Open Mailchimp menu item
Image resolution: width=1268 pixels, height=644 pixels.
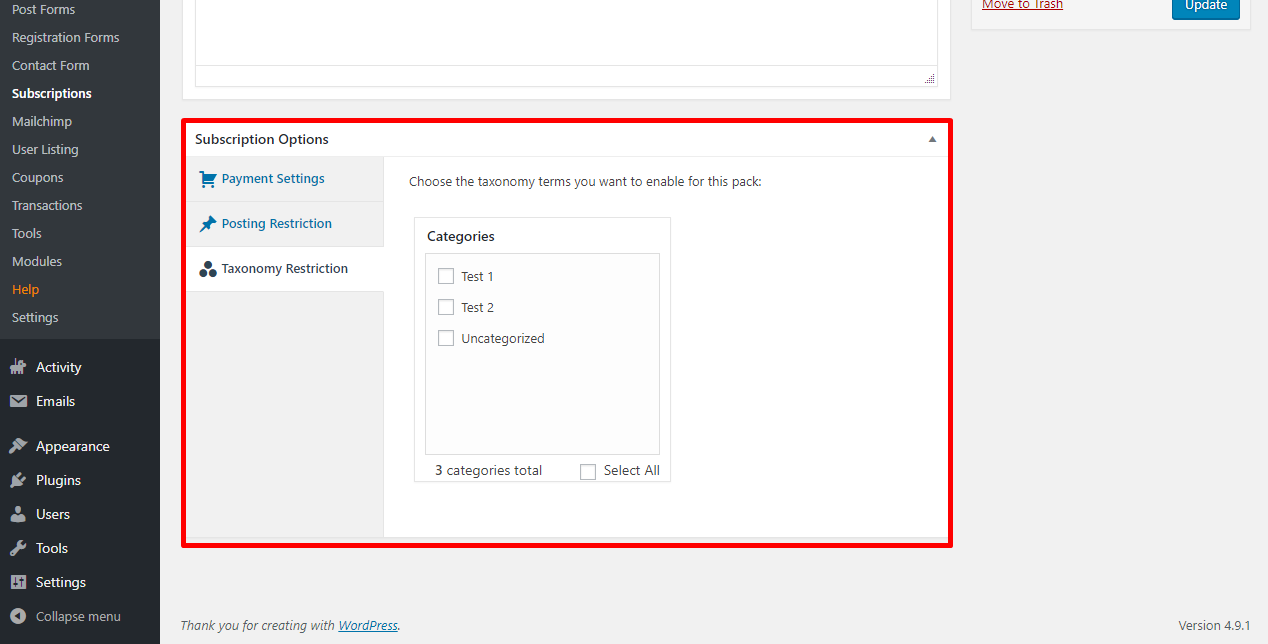pos(41,121)
